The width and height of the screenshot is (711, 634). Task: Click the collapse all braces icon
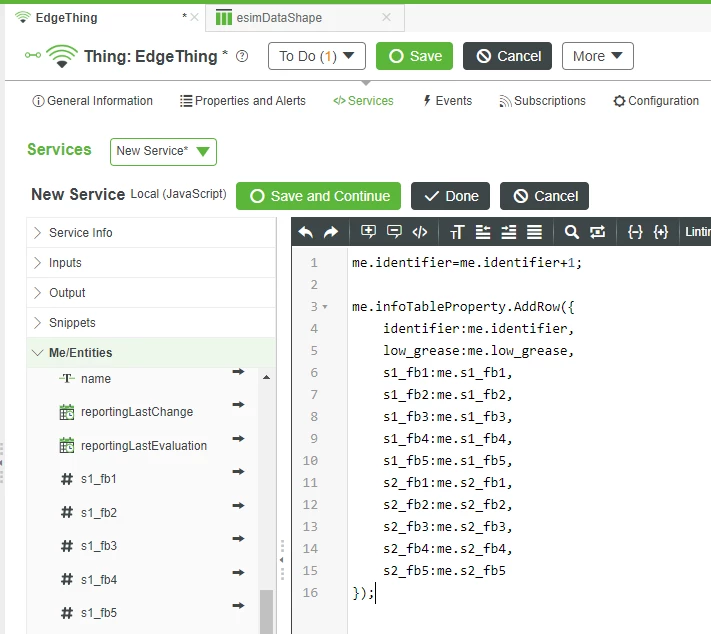(635, 232)
